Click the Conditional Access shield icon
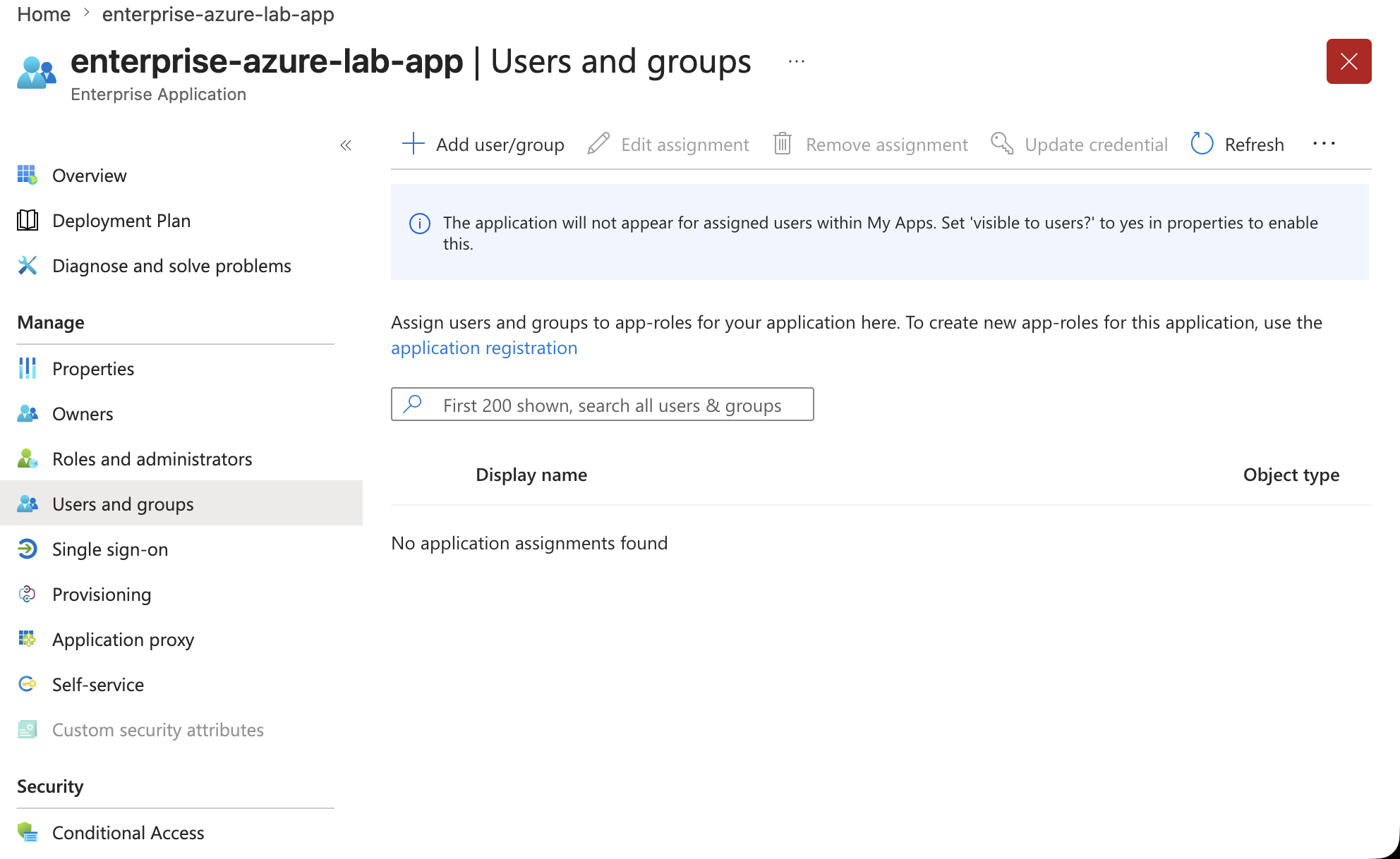The width and height of the screenshot is (1400, 859). (27, 832)
